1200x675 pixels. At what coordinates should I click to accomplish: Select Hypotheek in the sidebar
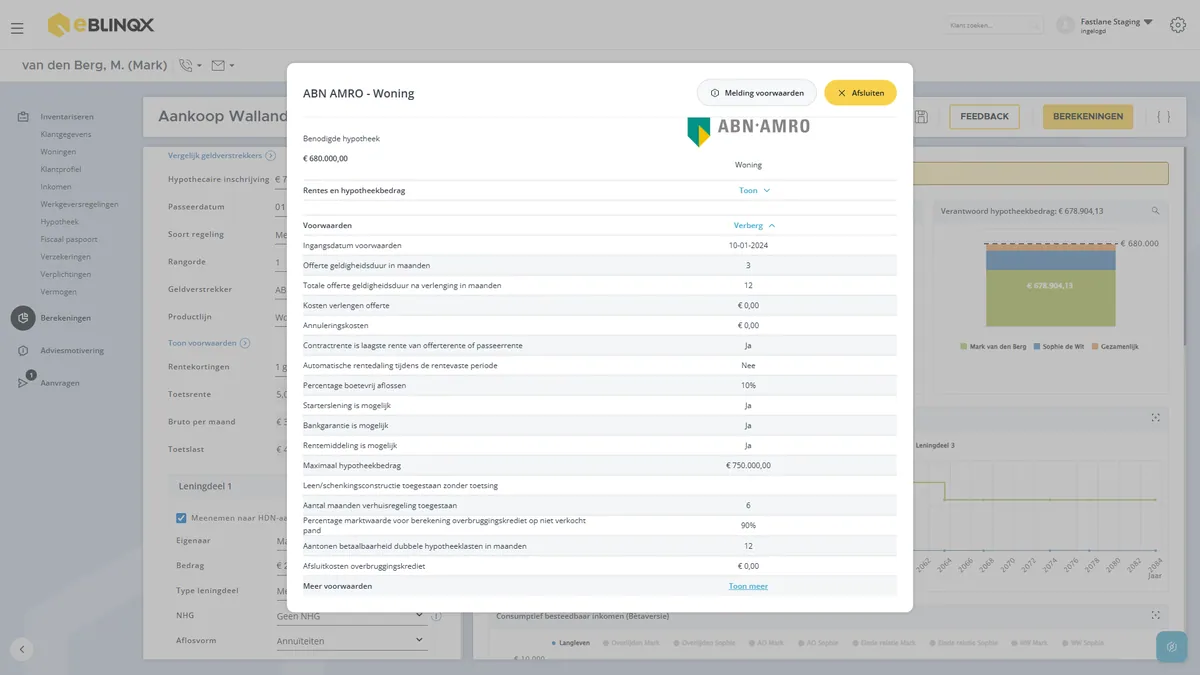[60, 222]
